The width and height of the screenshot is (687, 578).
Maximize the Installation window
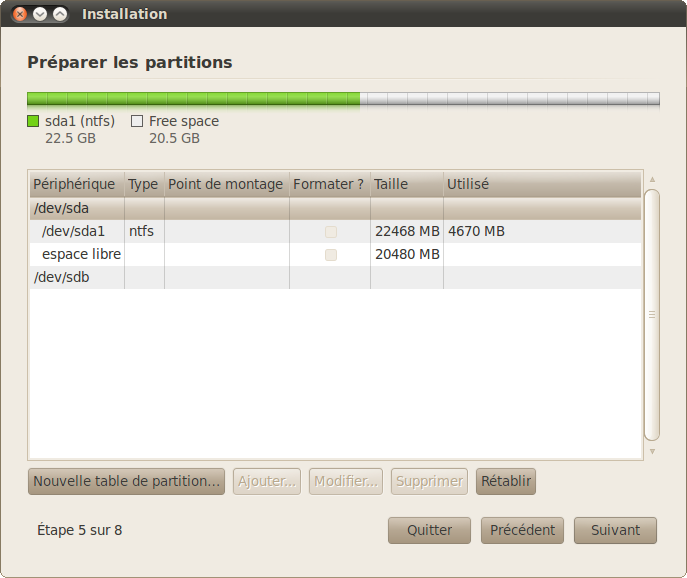pos(60,14)
